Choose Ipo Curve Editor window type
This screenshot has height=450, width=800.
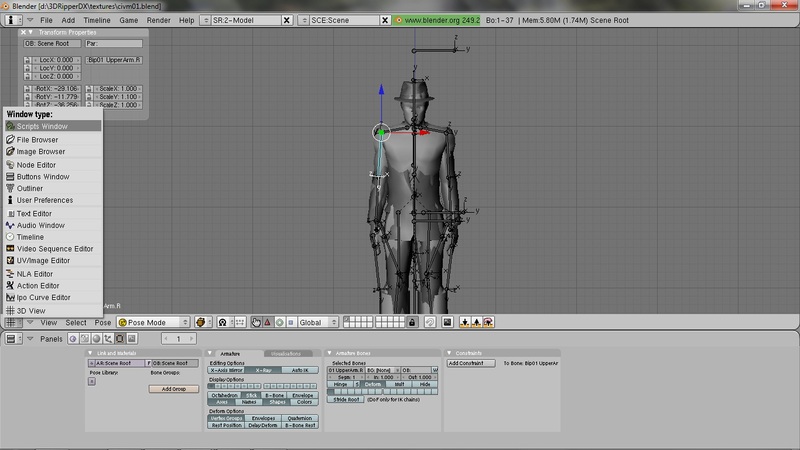[53, 297]
